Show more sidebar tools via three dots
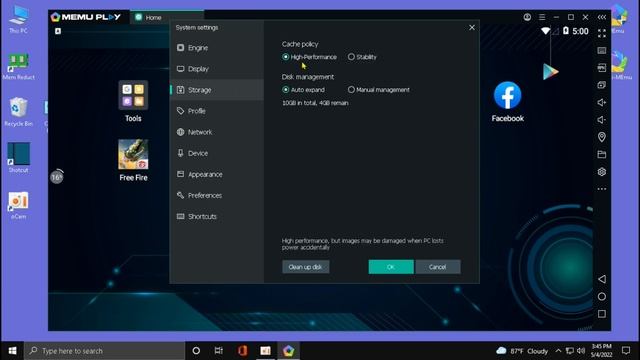640x360 pixels. [x=602, y=189]
